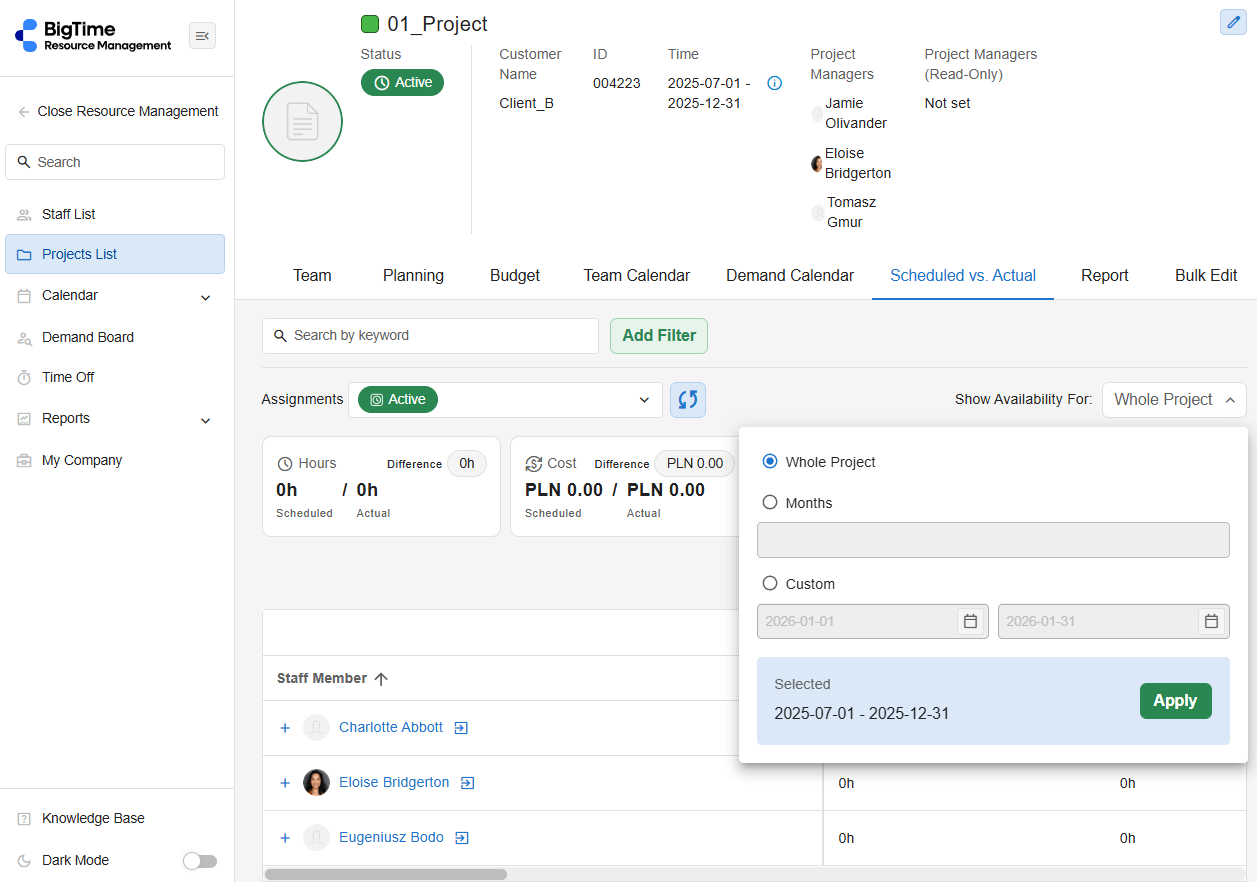Expand Eloise Bridgerton's row
Image resolution: width=1257 pixels, height=882 pixels.
pos(285,783)
